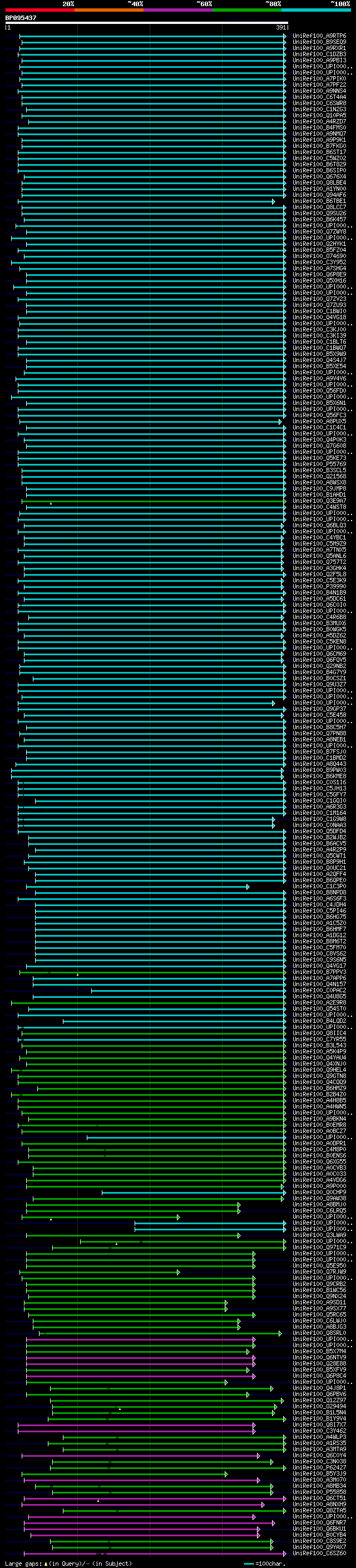Select the UniRef100_Q10PA5 label
The image size is (356, 1568).
[319, 116]
